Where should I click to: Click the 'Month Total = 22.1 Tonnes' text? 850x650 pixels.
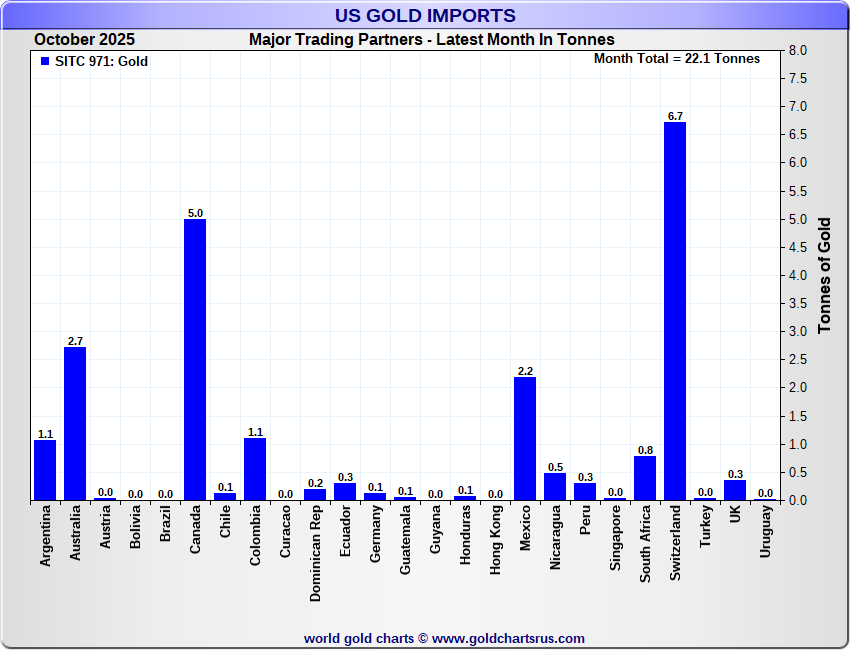pos(676,59)
